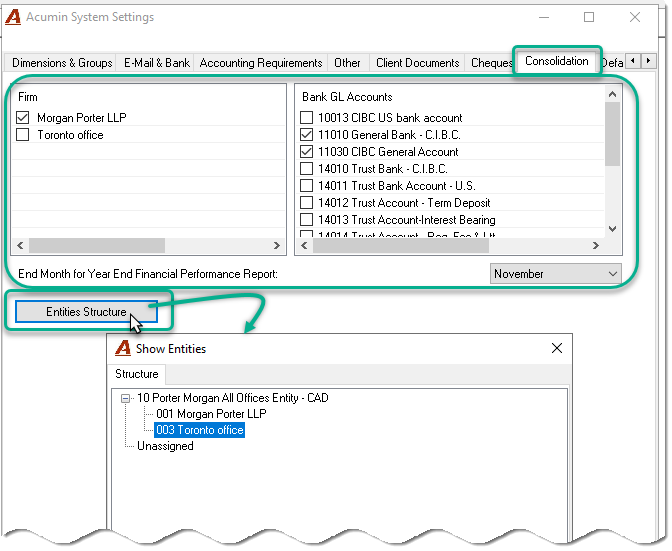Switch to the Dimensions & Groups tab
Image resolution: width=672 pixels, height=551 pixels.
[x=62, y=63]
